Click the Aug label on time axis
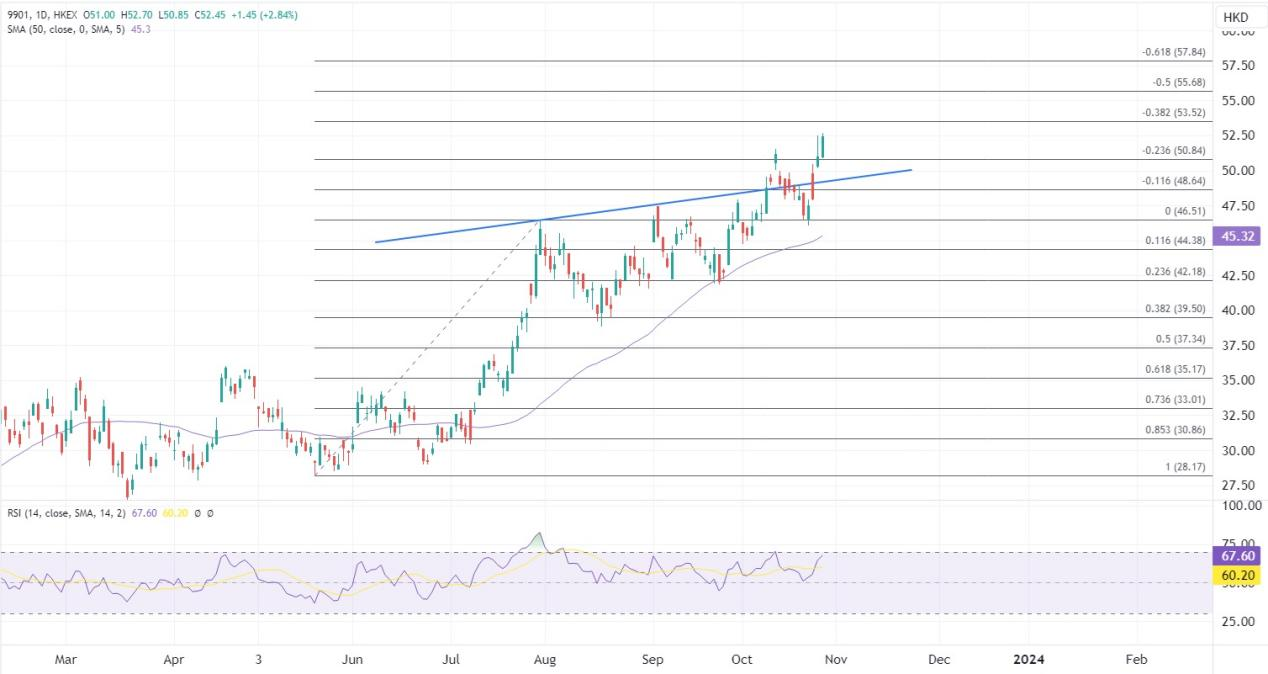The width and height of the screenshot is (1268, 674). click(x=544, y=660)
